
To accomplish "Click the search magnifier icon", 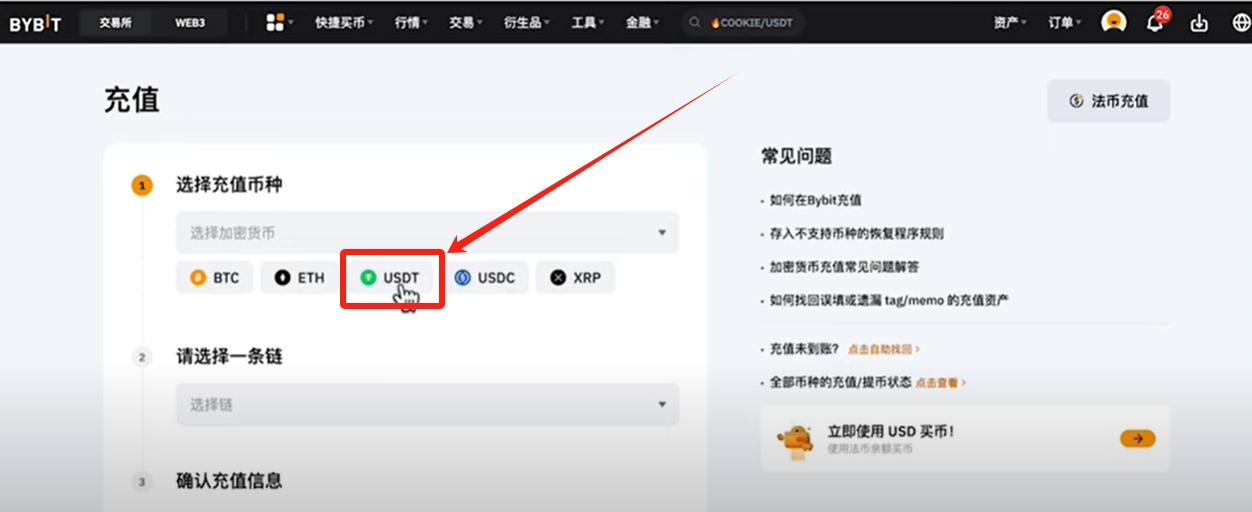I will pos(695,23).
